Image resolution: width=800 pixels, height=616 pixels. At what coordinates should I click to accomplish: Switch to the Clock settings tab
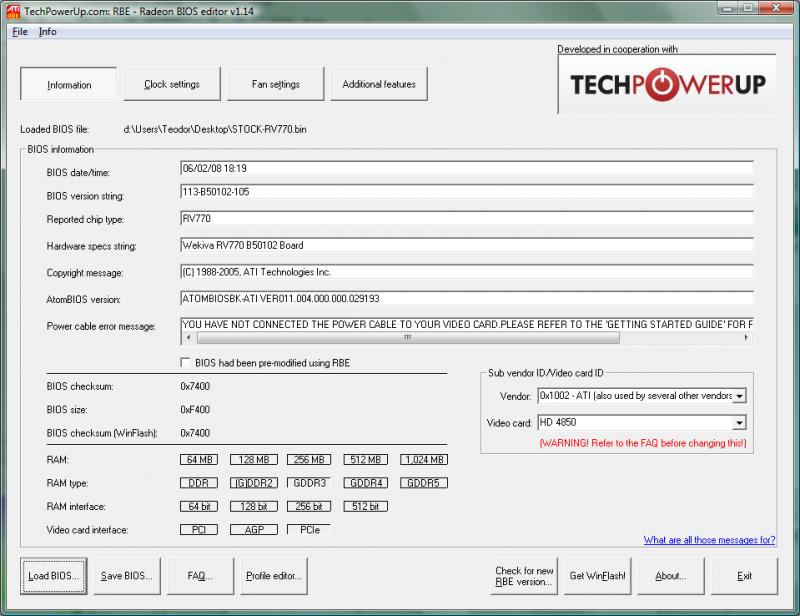[172, 84]
